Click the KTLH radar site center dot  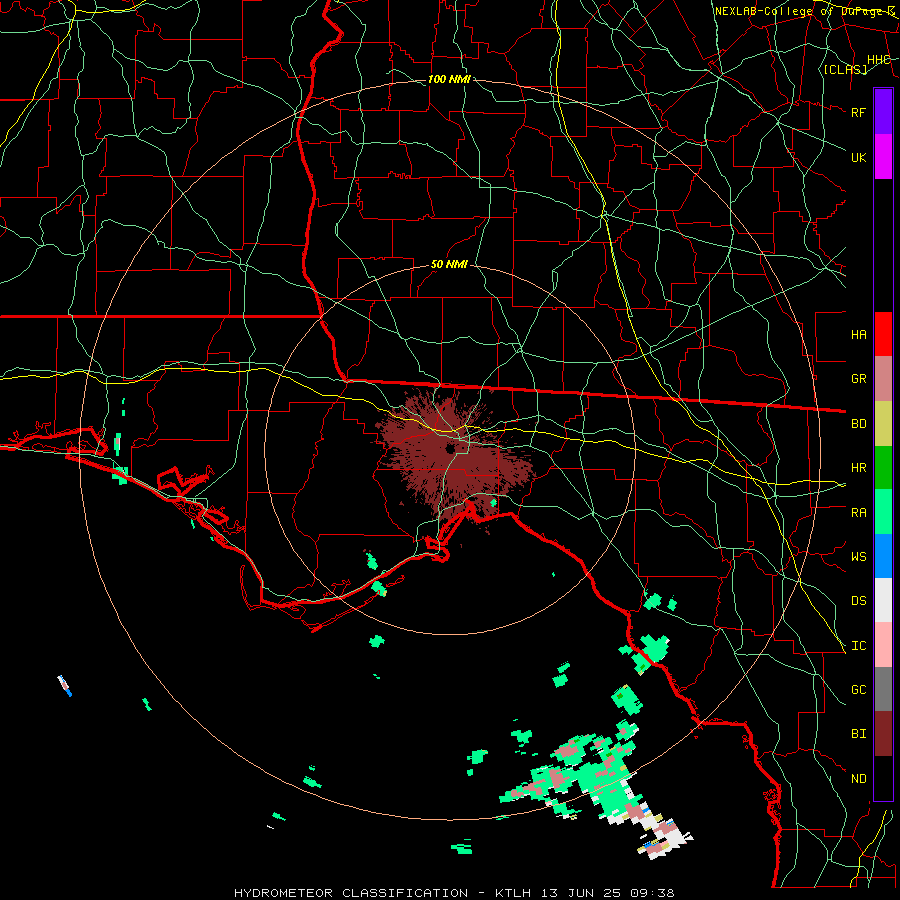(x=450, y=448)
